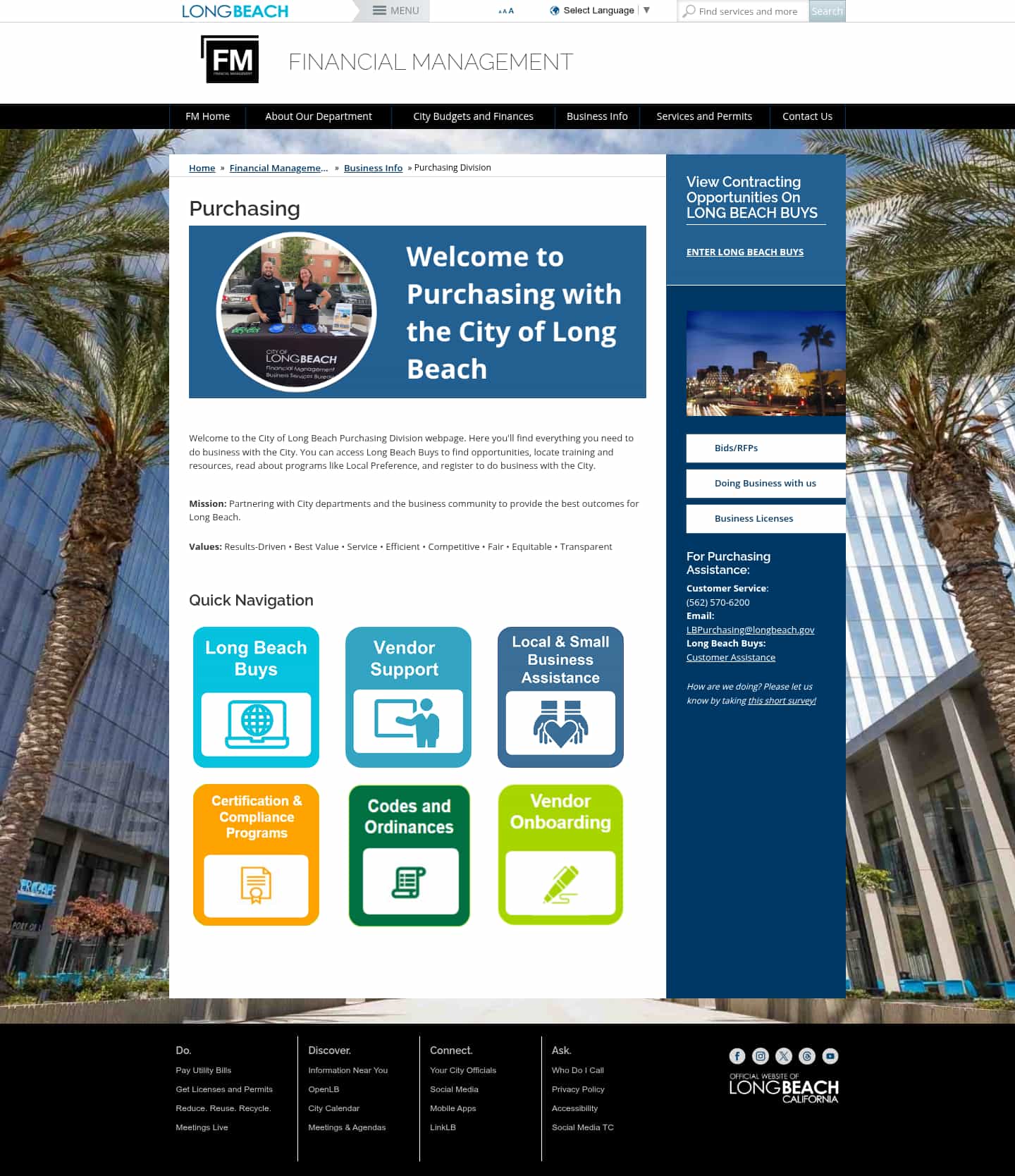Open the Codes and Ordinances tile
Screen dimensions: 1015x1176
pos(409,855)
